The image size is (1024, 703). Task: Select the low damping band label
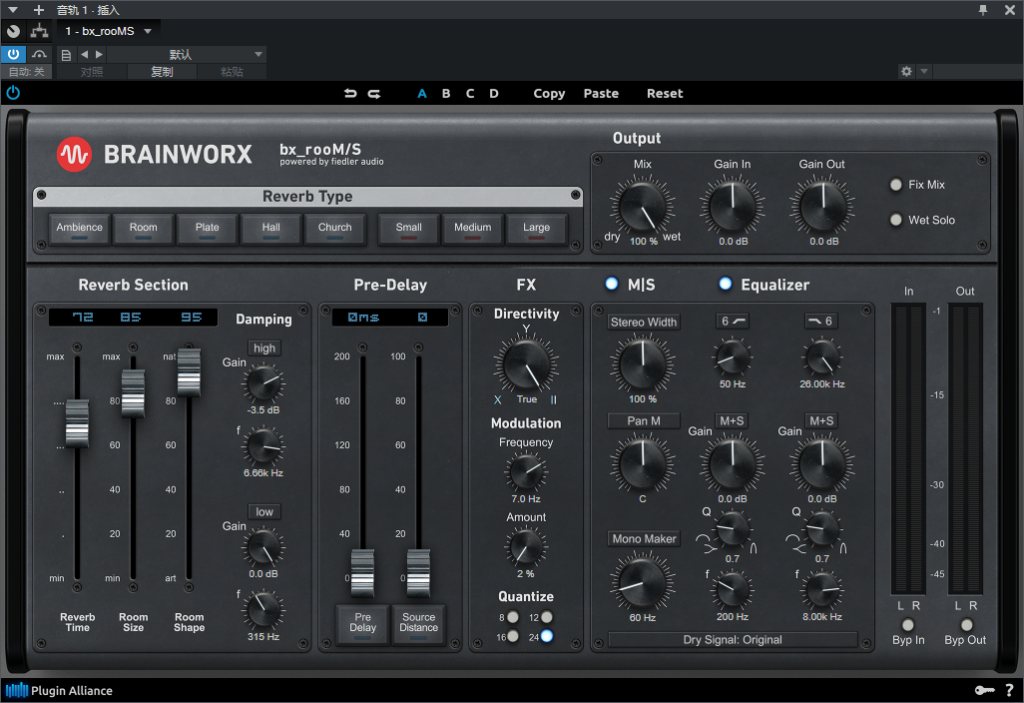(264, 512)
